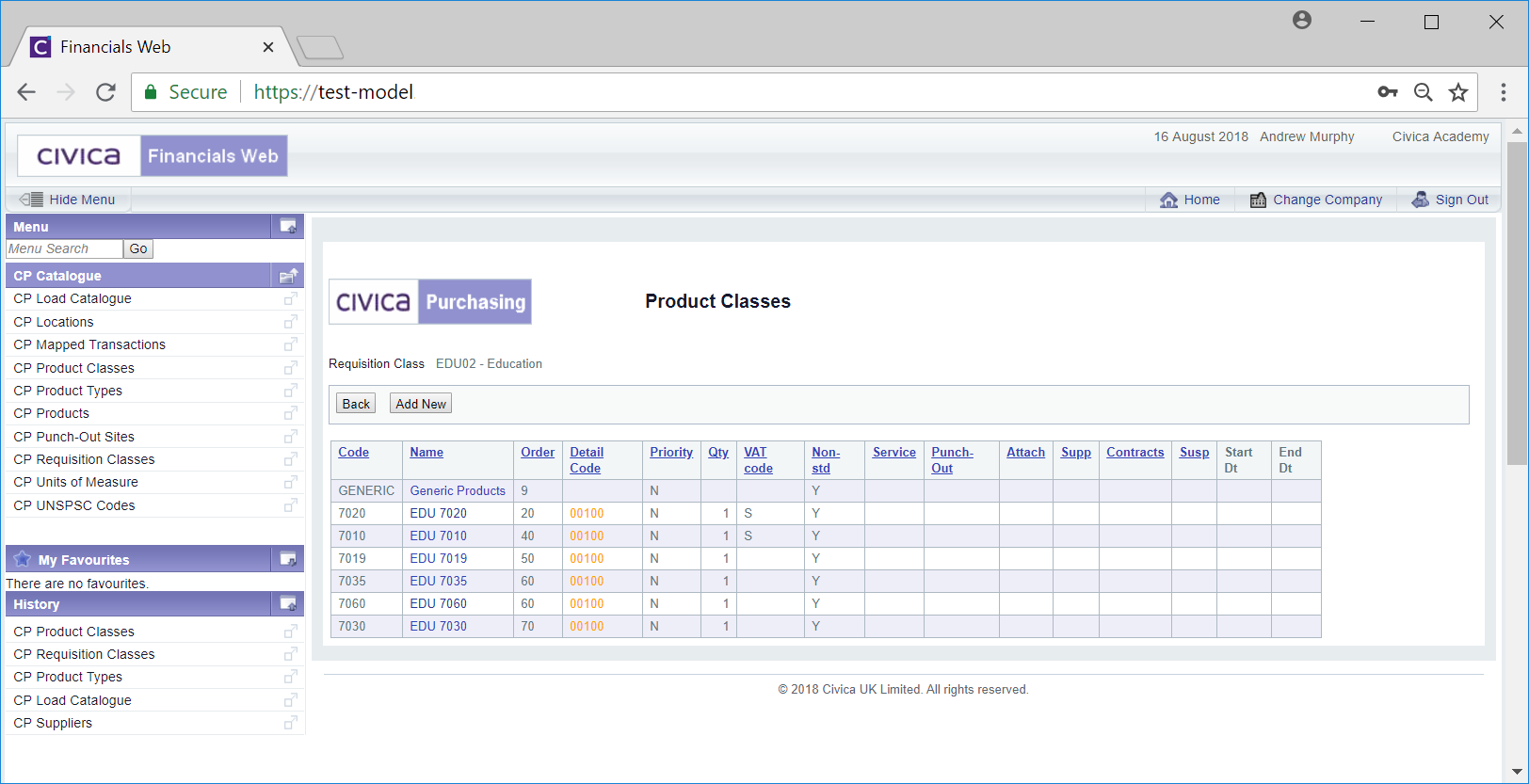This screenshot has height=784, width=1529.
Task: Click the Secure padlock site info
Action: (150, 92)
